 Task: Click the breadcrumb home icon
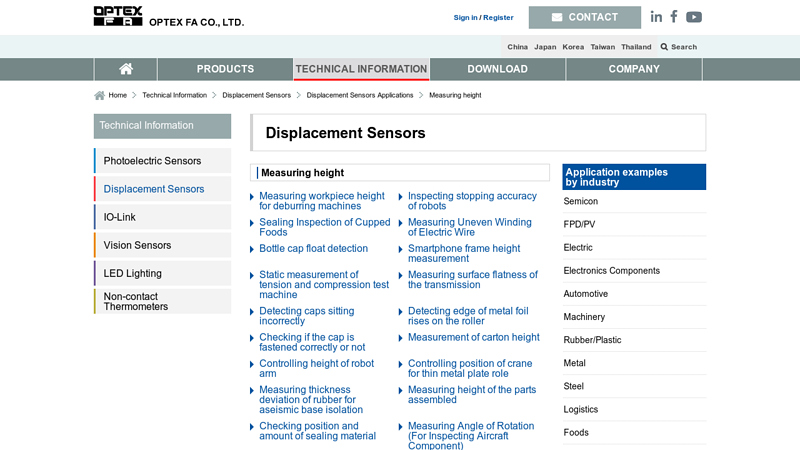(x=99, y=95)
